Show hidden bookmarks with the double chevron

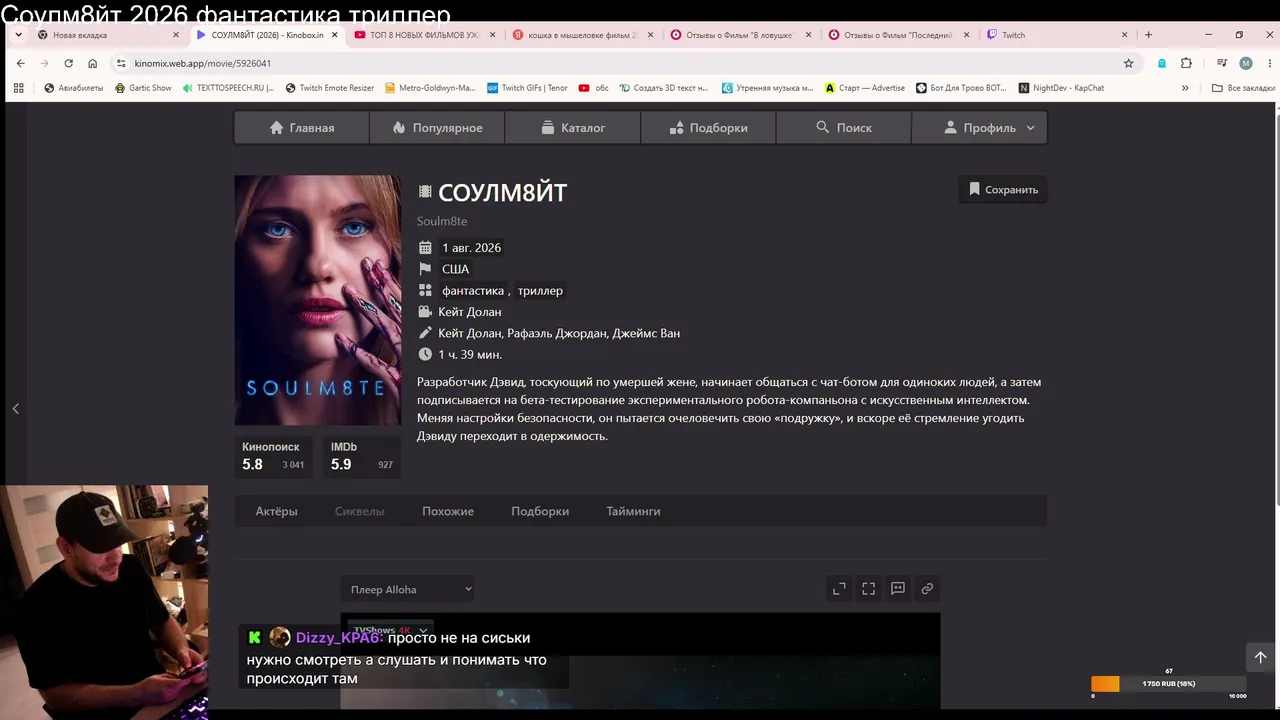pos(1185,88)
